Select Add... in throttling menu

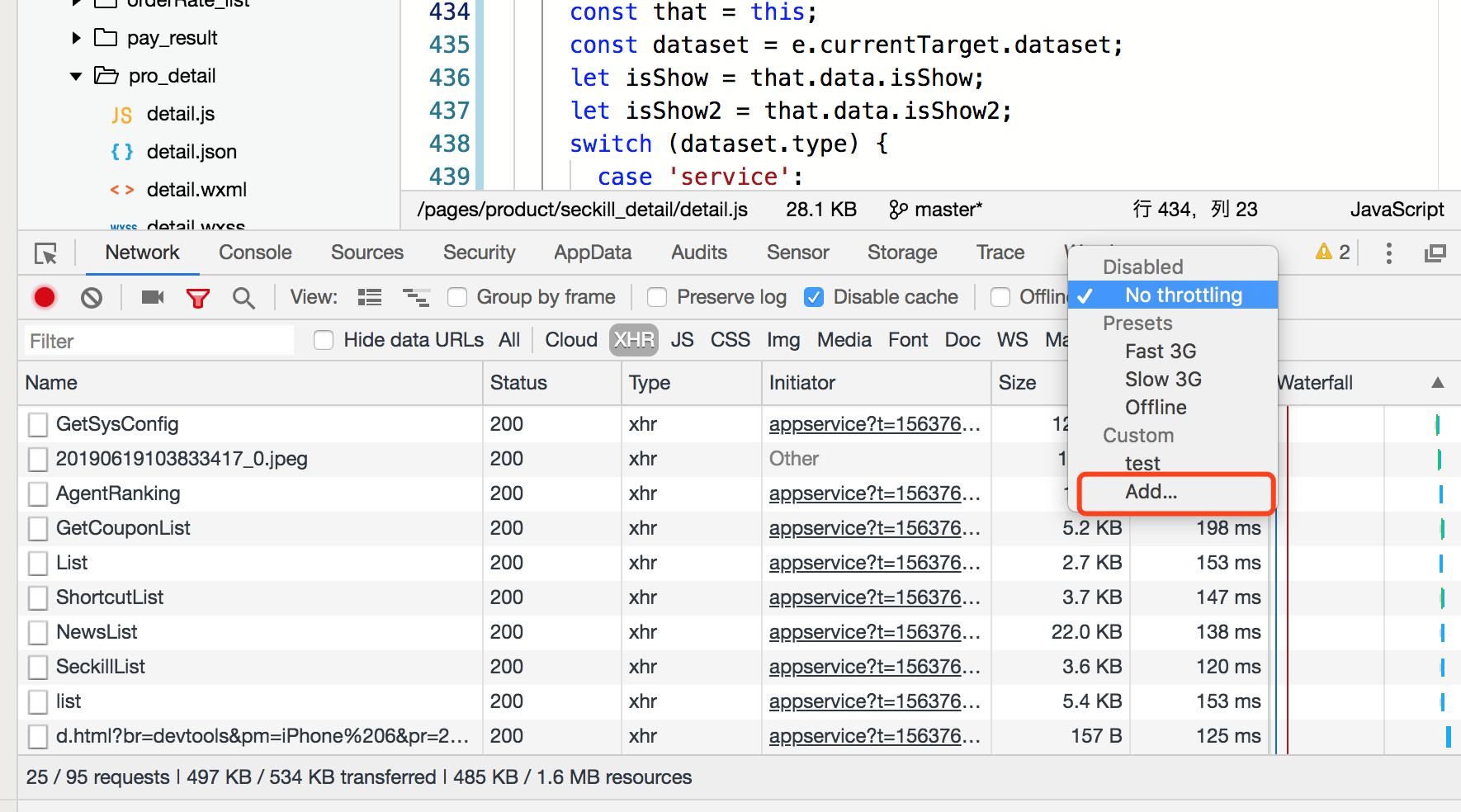[x=1151, y=492]
